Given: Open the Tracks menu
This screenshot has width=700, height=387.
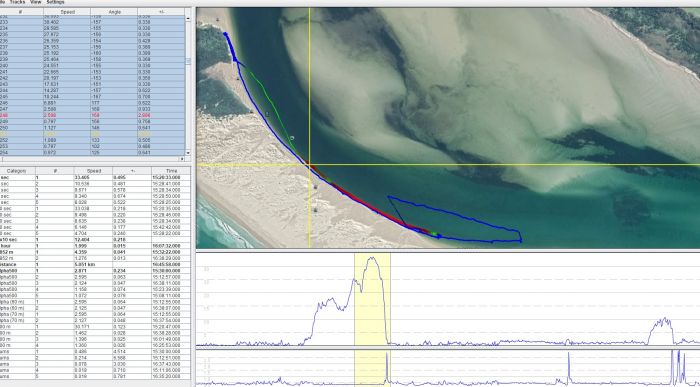Looking at the screenshot, I should pos(17,2).
